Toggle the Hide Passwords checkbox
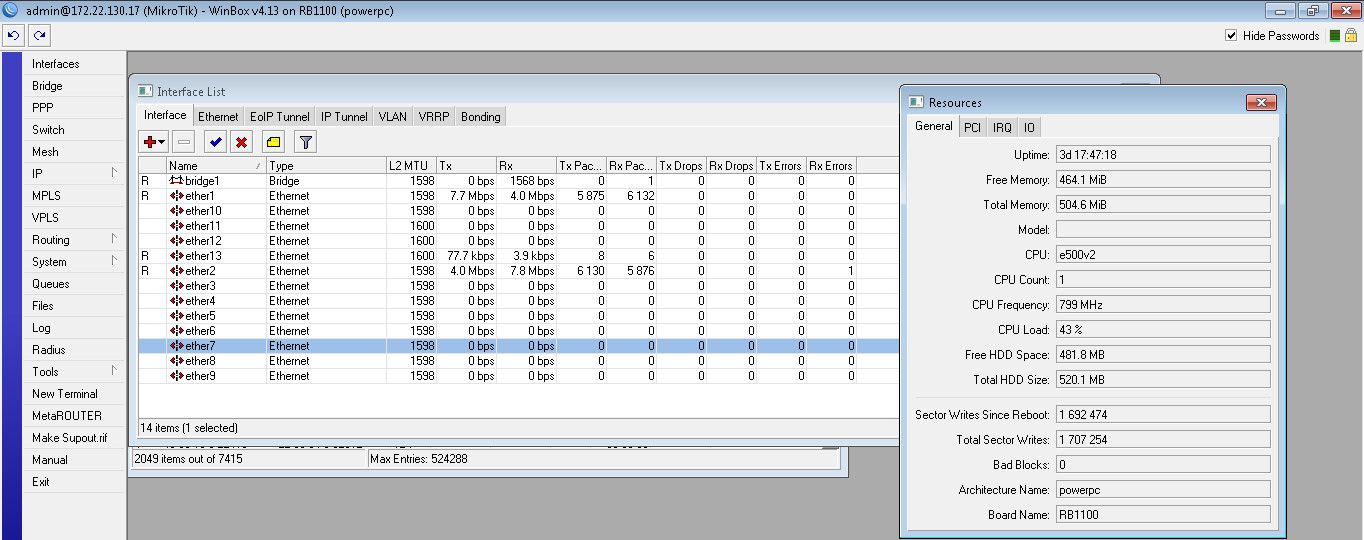This screenshot has width=1364, height=540. point(1232,36)
